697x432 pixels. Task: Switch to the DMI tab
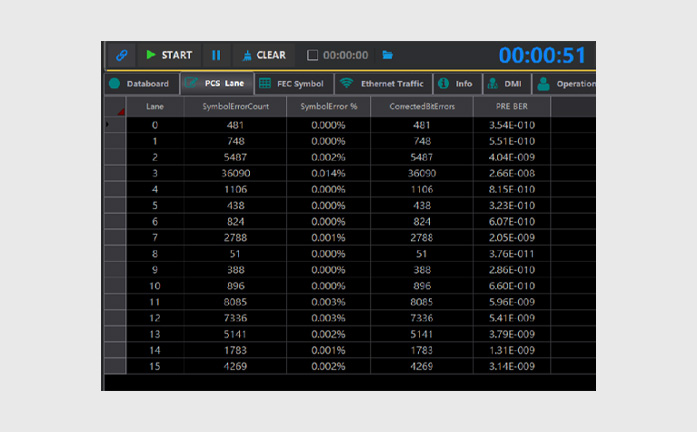[507, 84]
